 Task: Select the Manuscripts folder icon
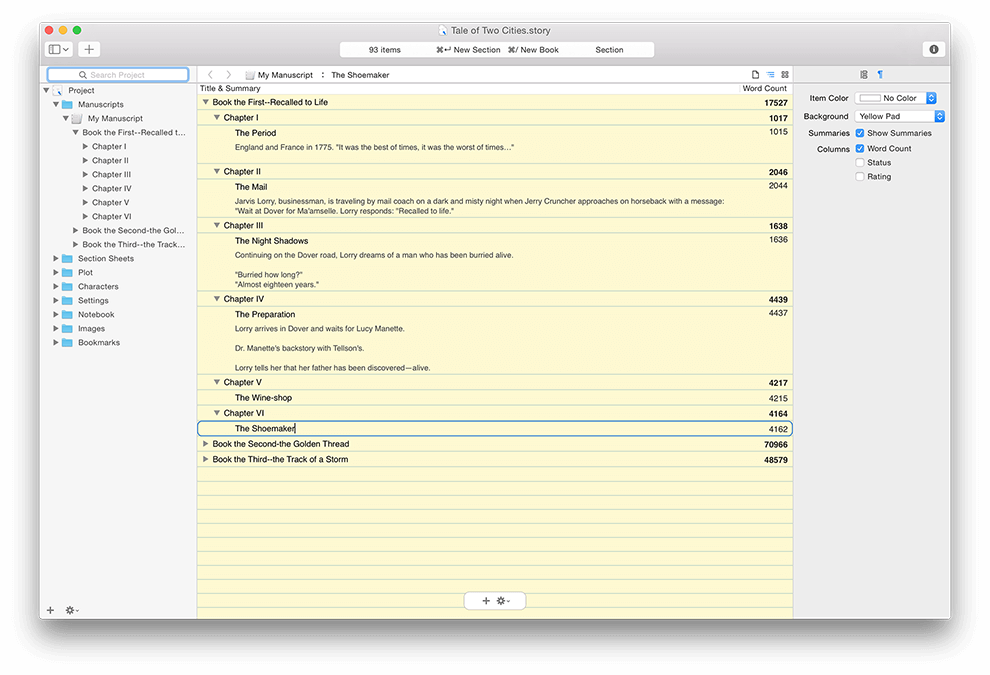coord(67,104)
